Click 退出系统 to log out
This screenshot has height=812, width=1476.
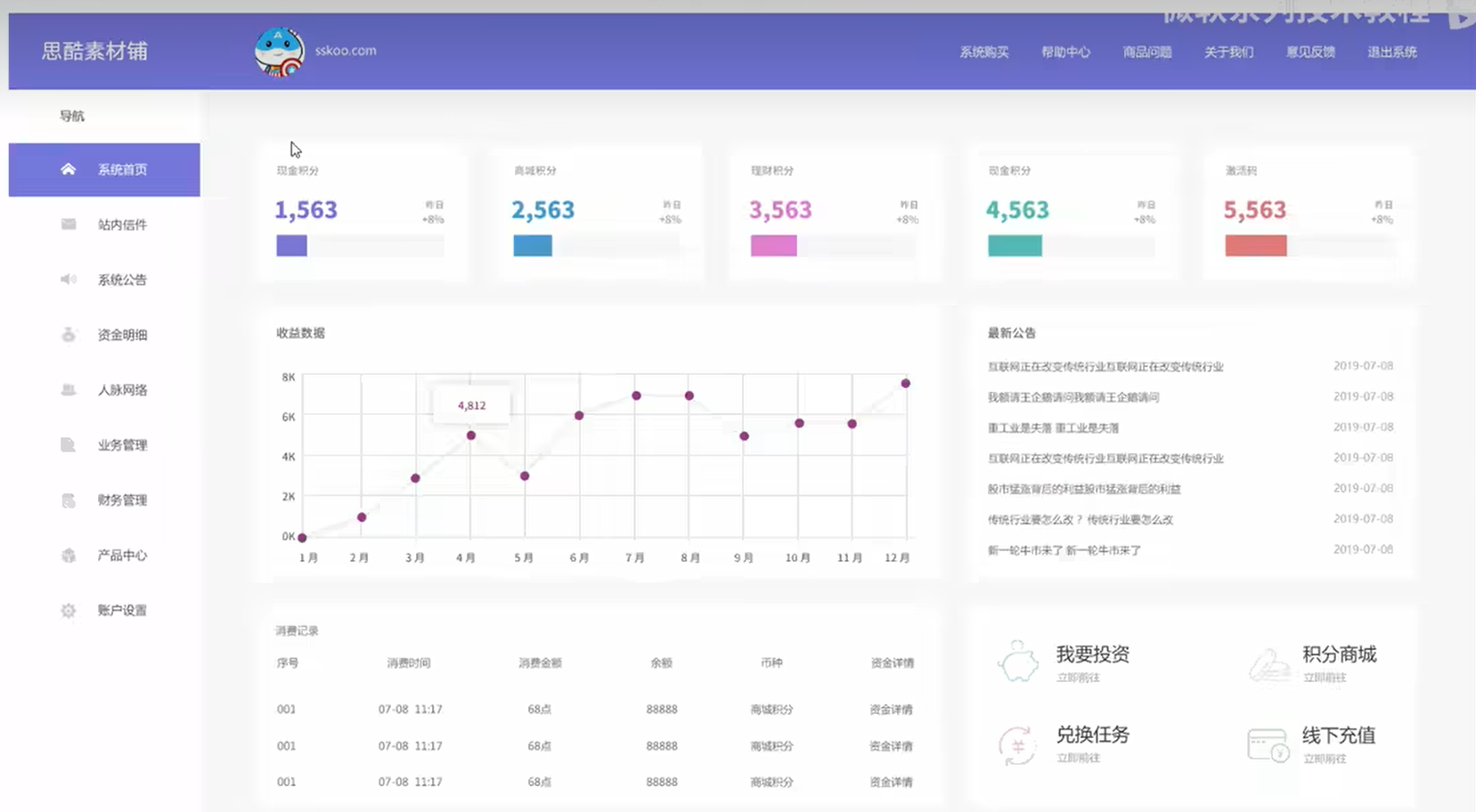click(x=1392, y=53)
